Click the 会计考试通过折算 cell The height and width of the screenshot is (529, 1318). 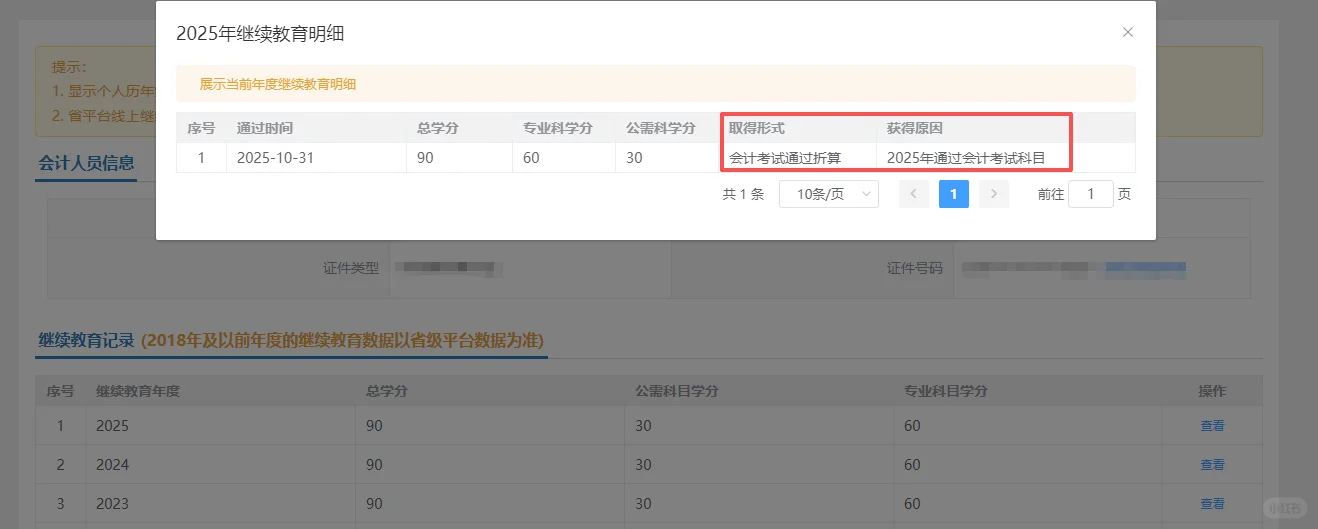point(785,158)
